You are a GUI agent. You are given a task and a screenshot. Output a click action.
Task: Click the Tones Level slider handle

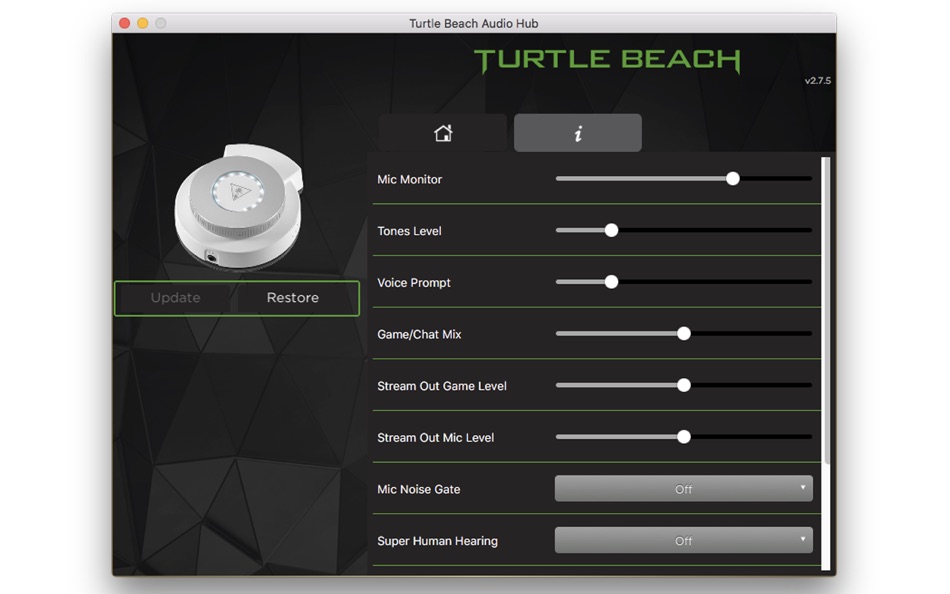click(x=611, y=230)
